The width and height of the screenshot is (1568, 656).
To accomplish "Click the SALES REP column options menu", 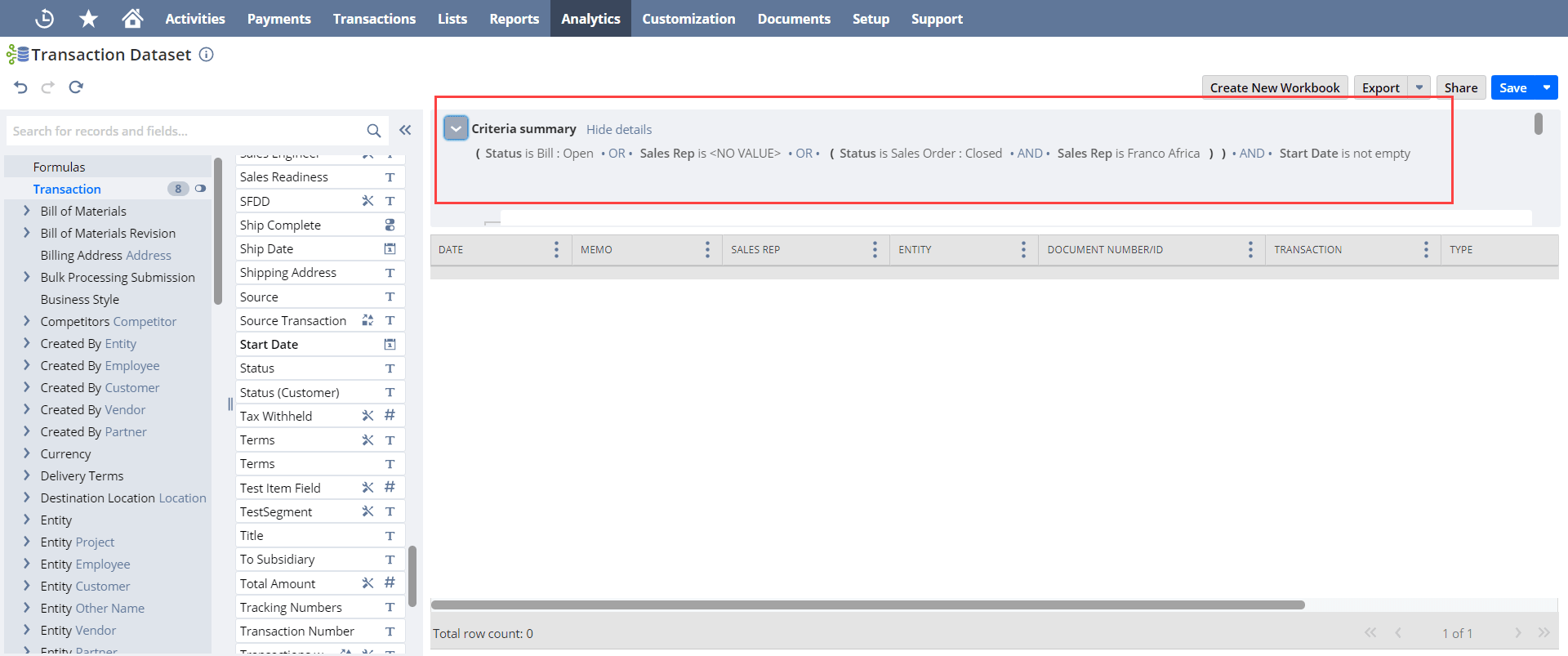I will [x=875, y=249].
